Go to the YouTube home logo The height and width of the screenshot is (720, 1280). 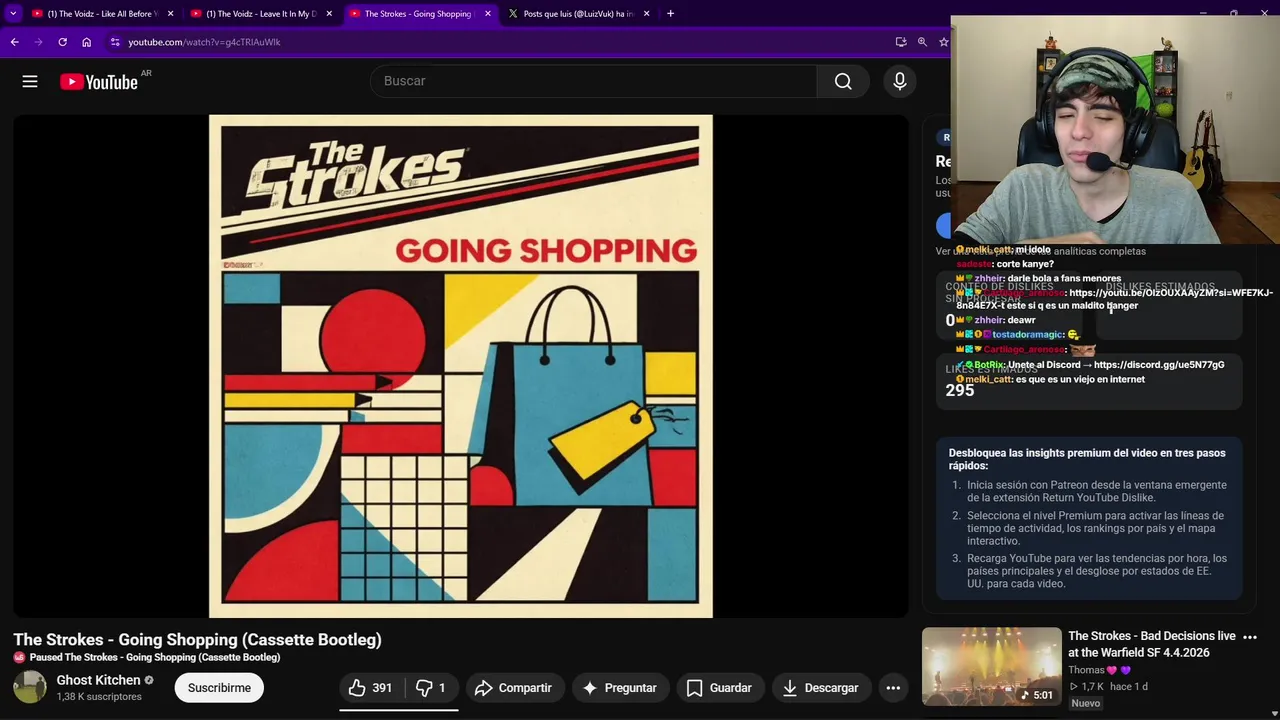click(99, 82)
